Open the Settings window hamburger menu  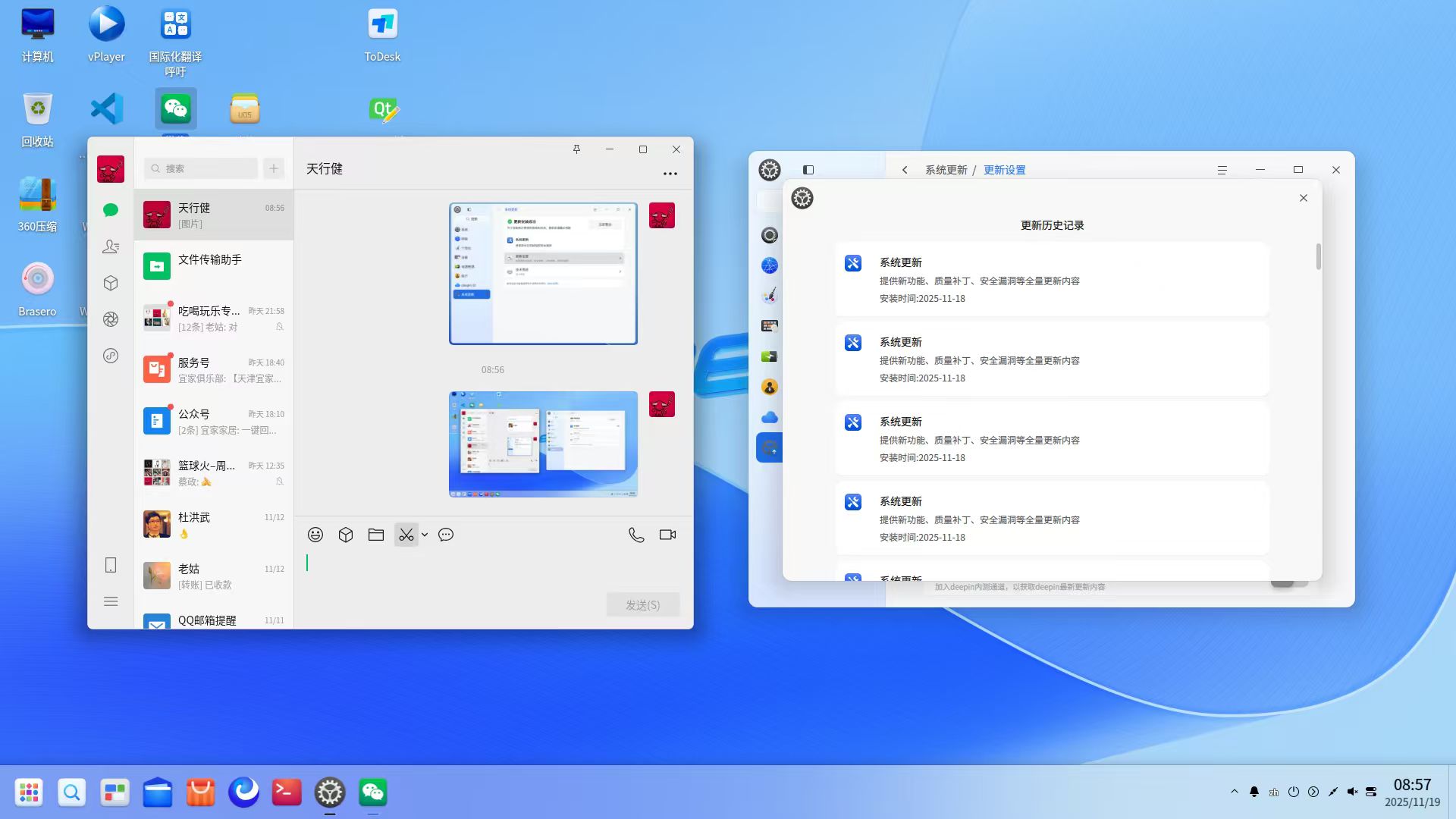(1222, 170)
